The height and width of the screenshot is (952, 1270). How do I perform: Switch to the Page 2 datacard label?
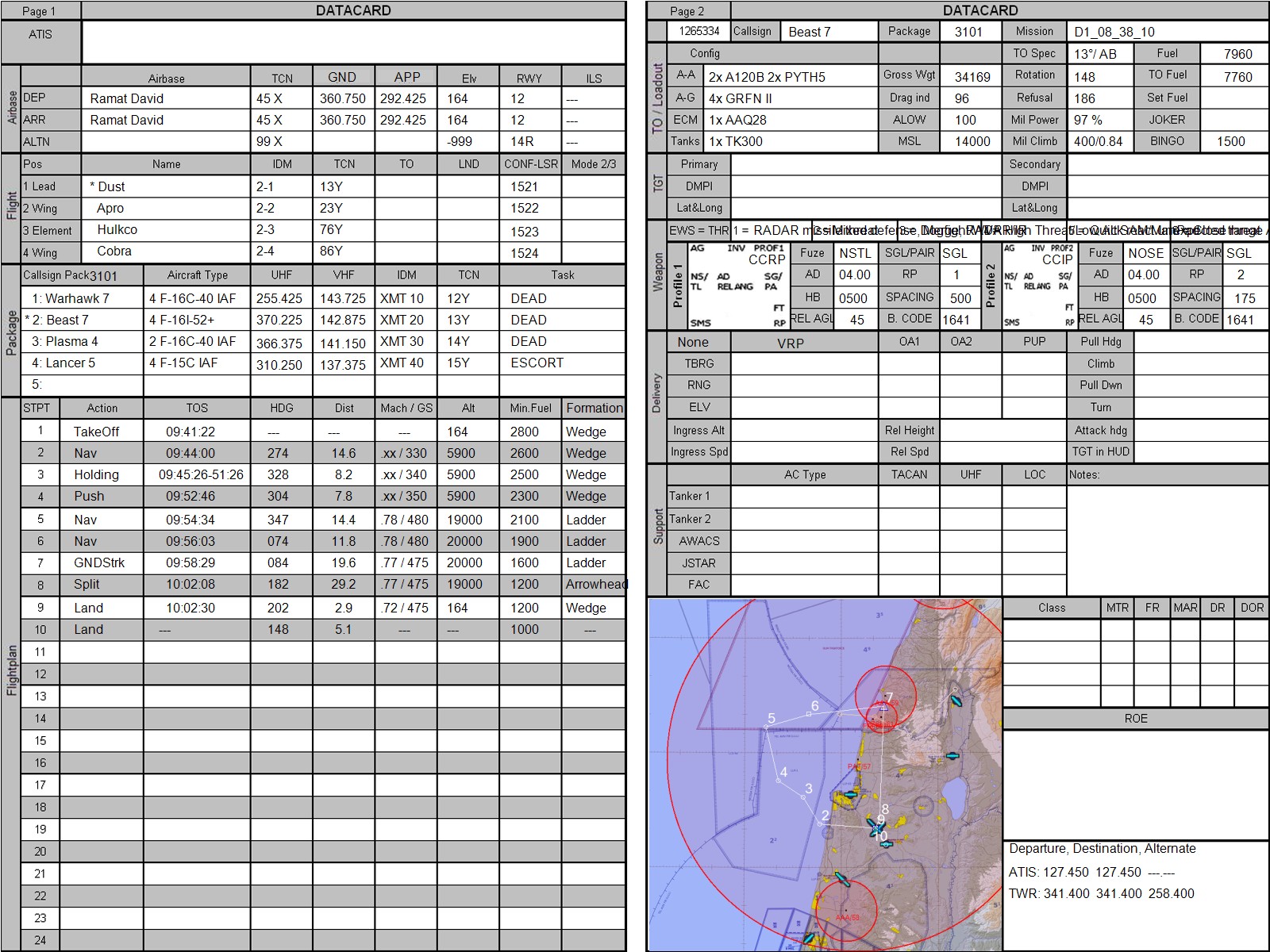(x=687, y=11)
